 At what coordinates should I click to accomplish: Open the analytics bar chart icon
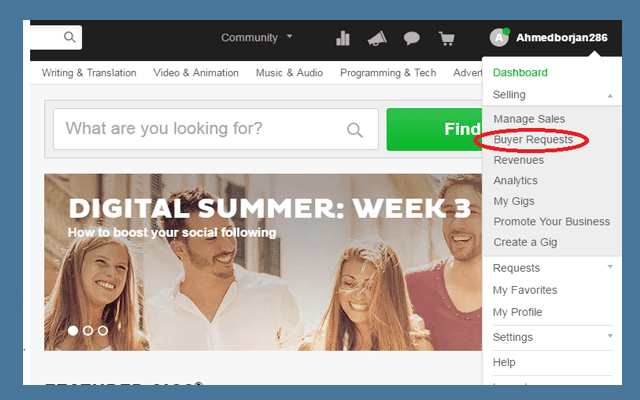(343, 38)
